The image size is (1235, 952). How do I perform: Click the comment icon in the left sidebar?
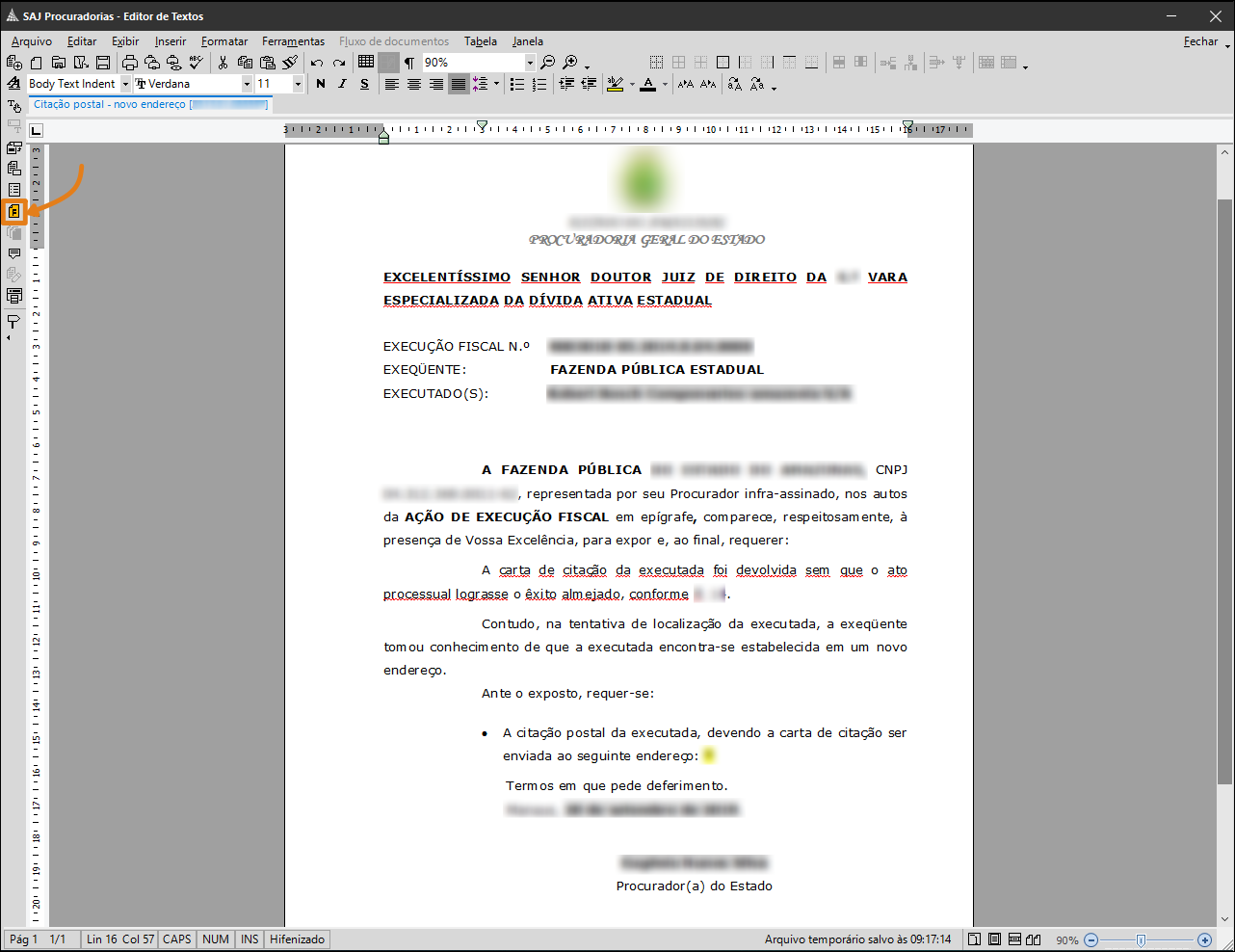point(14,253)
